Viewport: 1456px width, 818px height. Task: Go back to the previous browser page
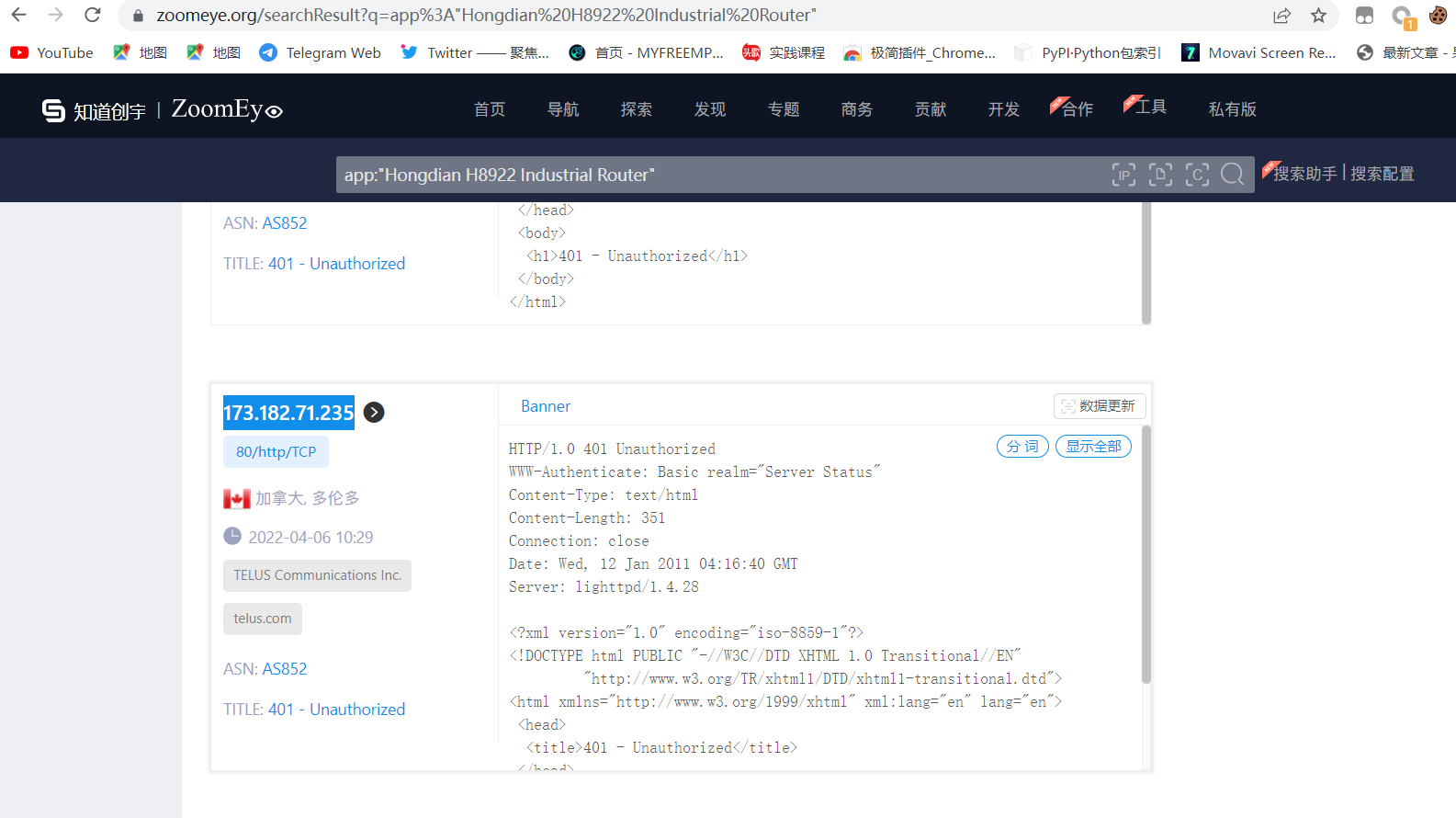coord(18,15)
